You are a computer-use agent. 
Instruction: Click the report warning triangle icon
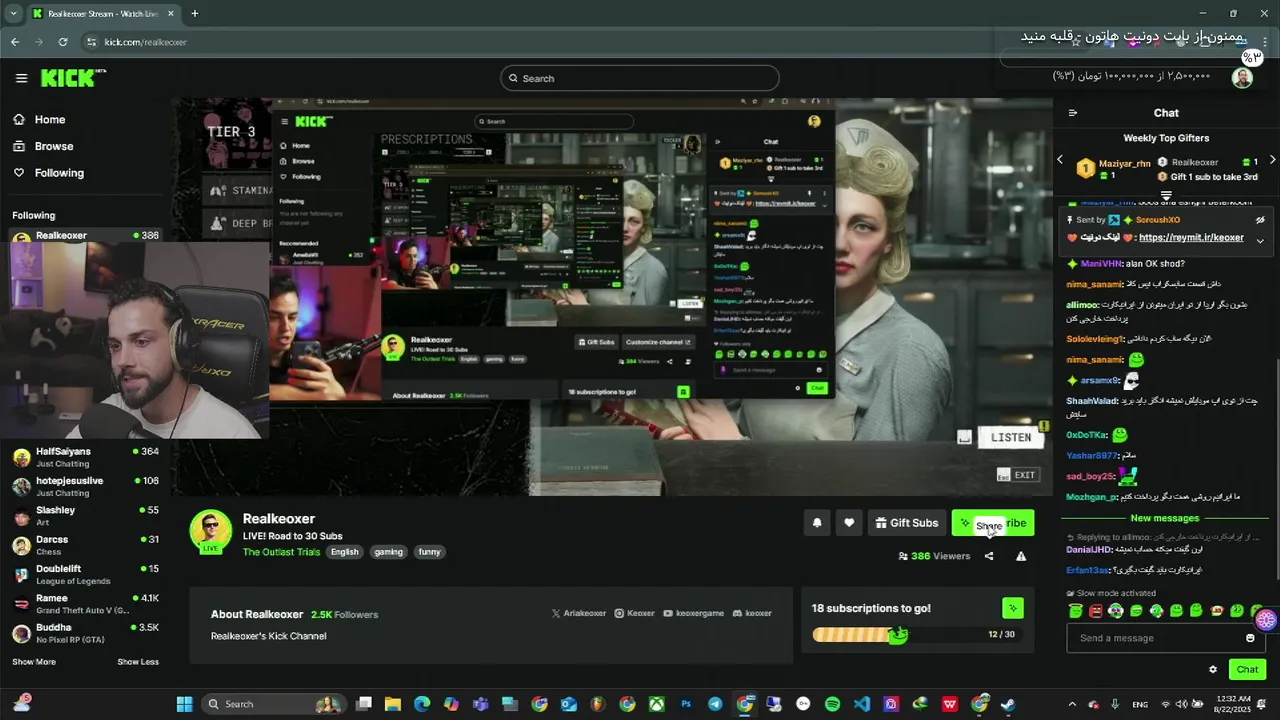tap(1021, 556)
